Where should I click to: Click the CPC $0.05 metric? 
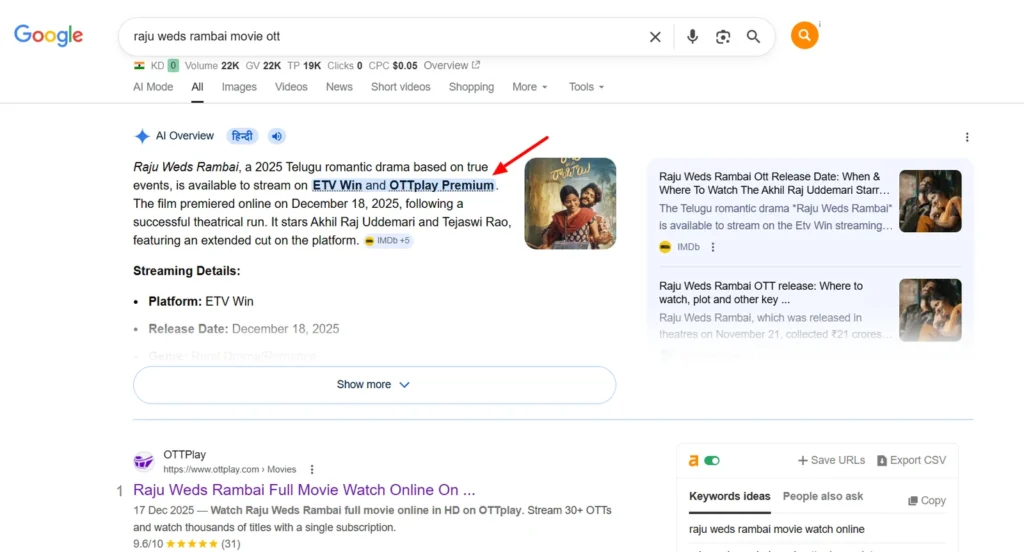click(392, 65)
